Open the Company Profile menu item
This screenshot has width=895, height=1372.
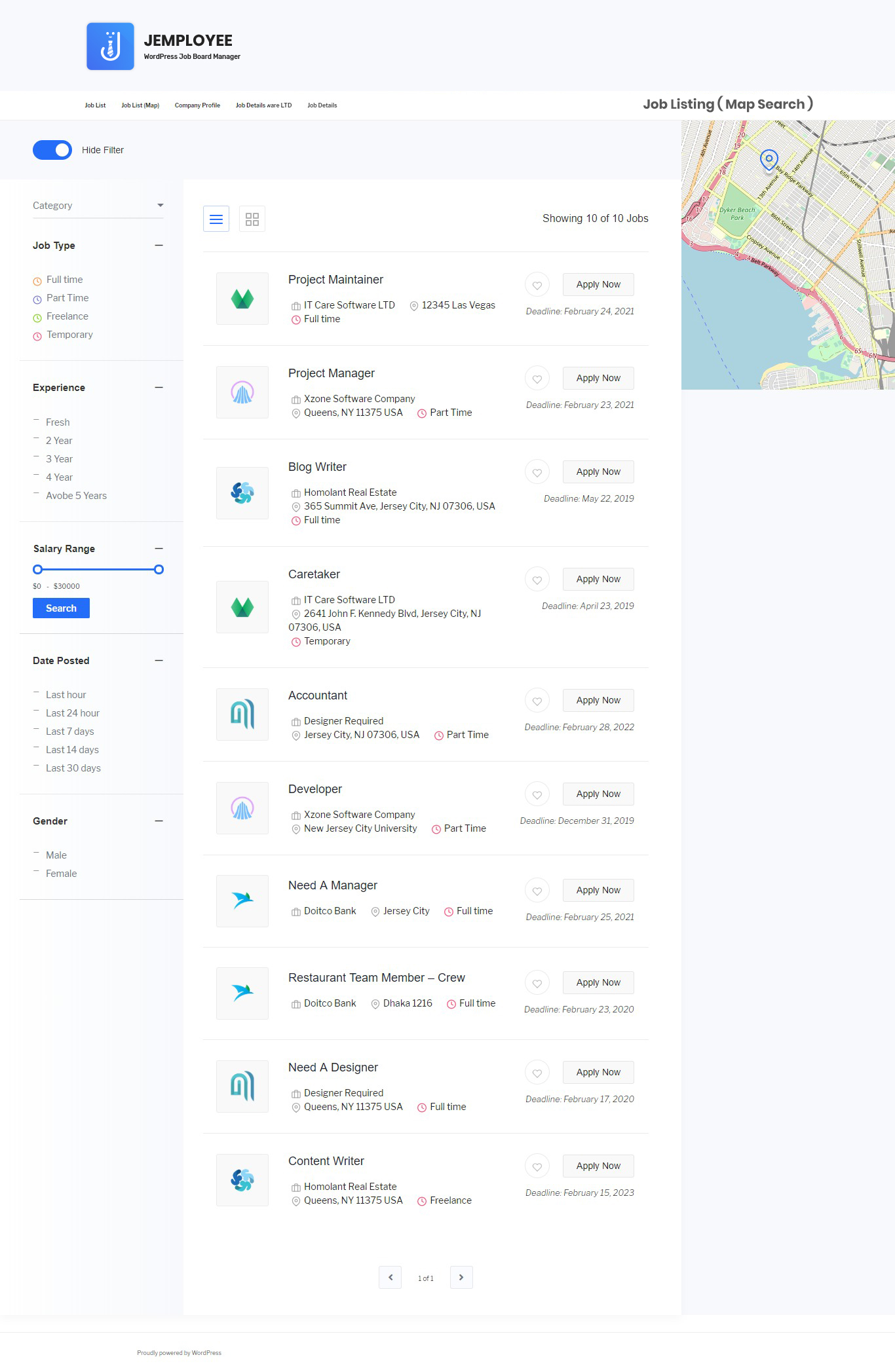[197, 105]
